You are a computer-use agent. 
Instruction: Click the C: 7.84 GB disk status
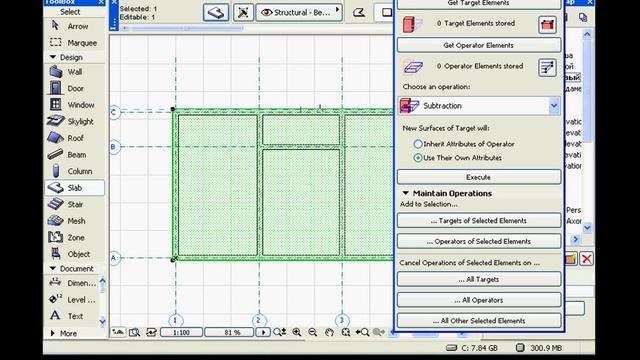[x=472, y=348]
